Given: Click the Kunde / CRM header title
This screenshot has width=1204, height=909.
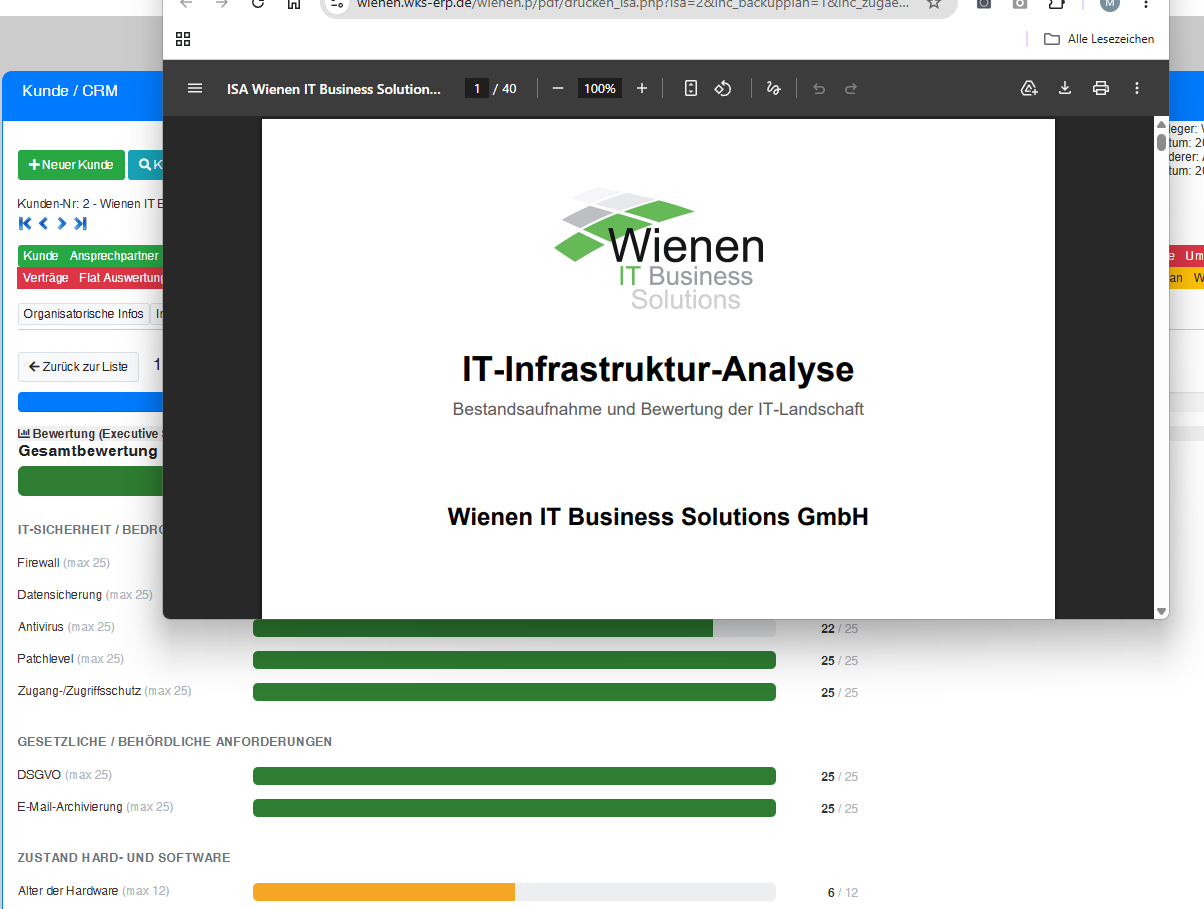Looking at the screenshot, I should pyautogui.click(x=70, y=91).
